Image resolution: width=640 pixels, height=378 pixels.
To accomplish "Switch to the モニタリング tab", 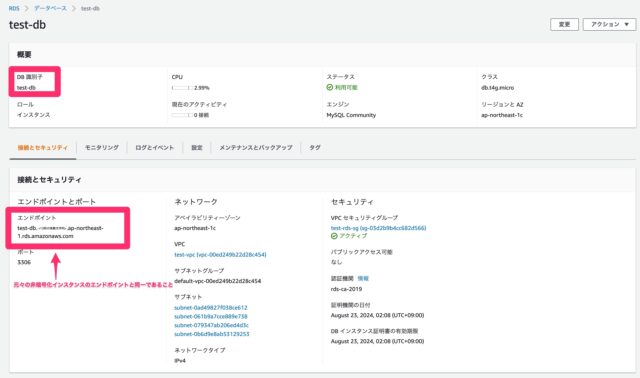I will click(x=102, y=148).
